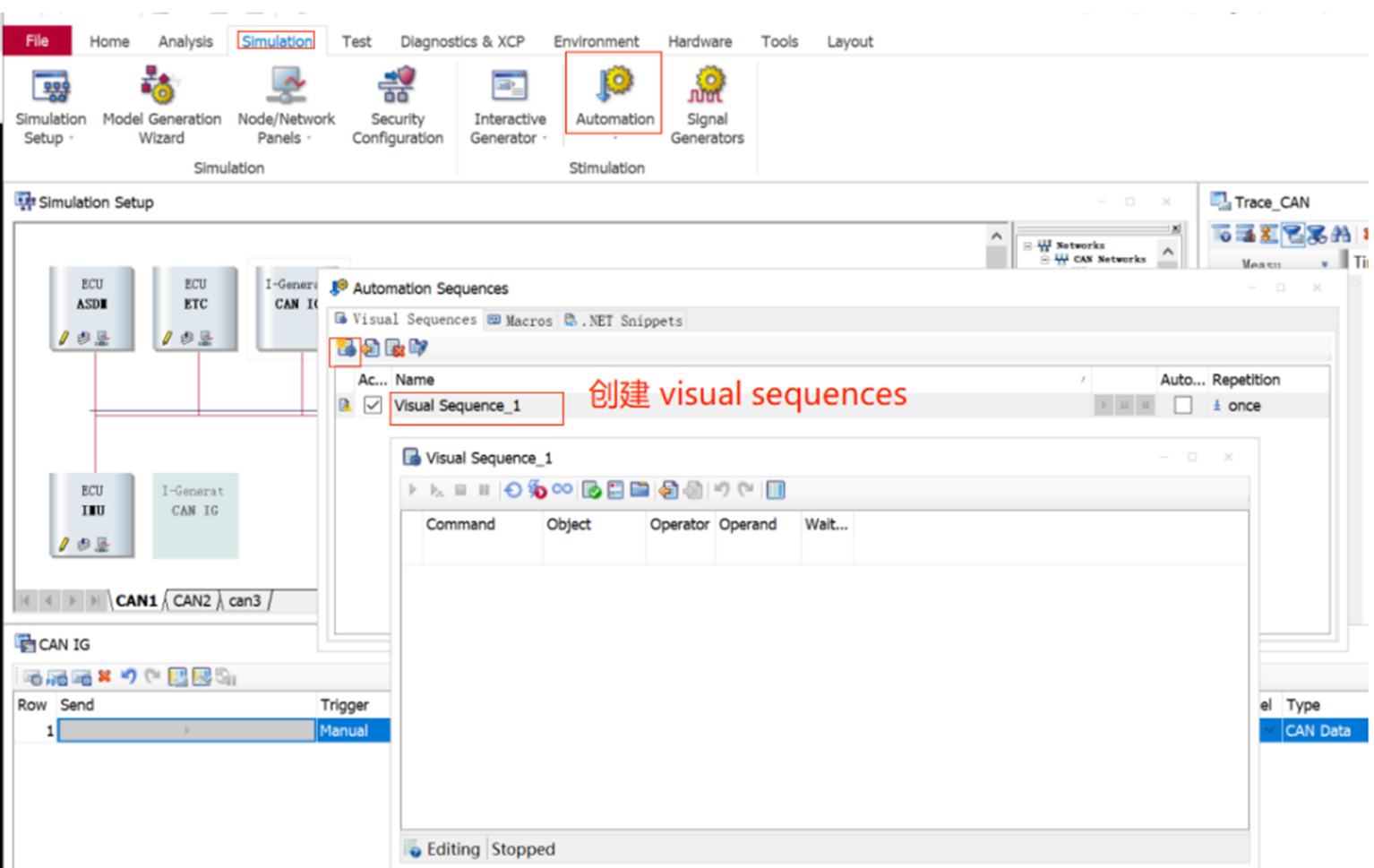1374x868 pixels.
Task: Select the IMU ECU node block
Action: tap(92, 515)
